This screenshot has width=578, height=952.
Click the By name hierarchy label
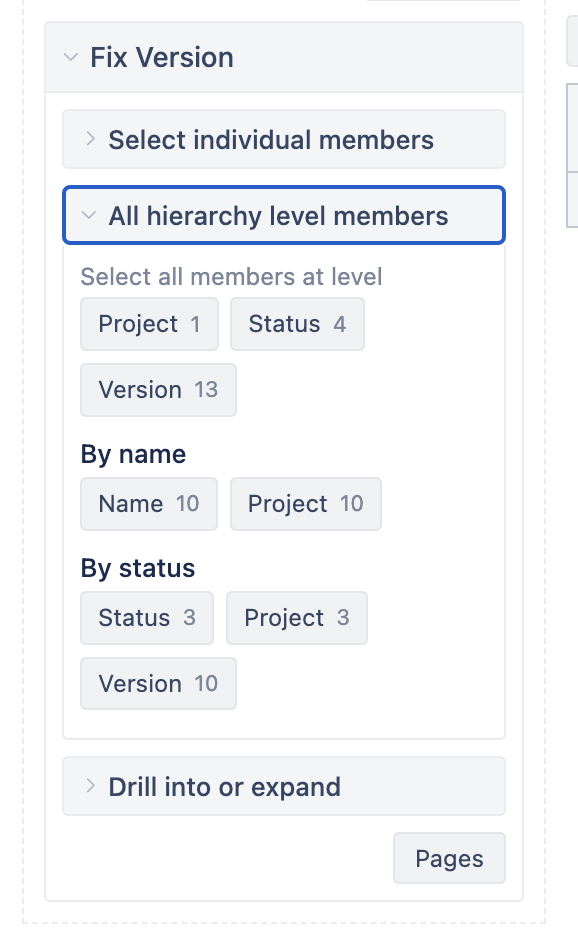click(133, 454)
